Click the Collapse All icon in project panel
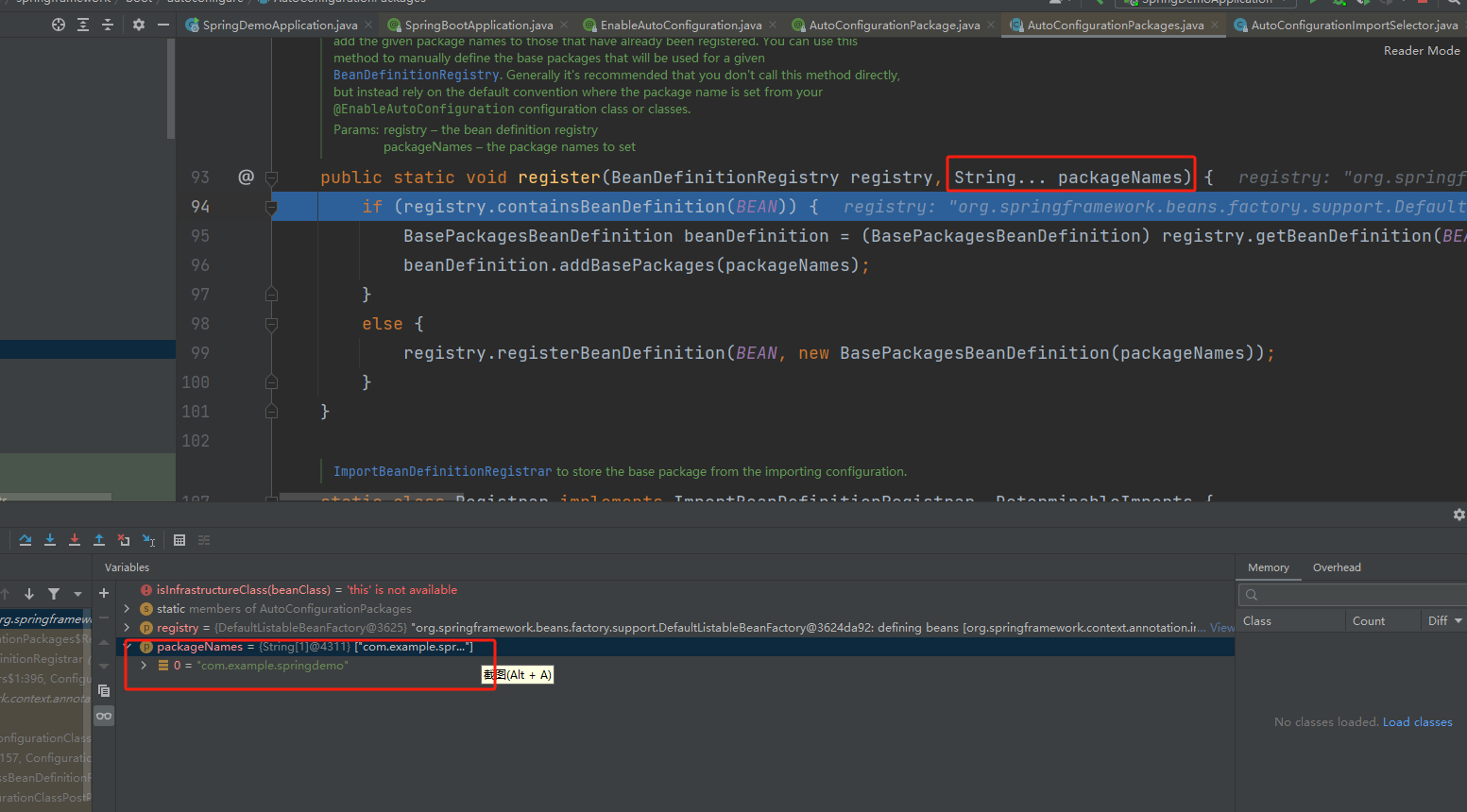 [108, 25]
